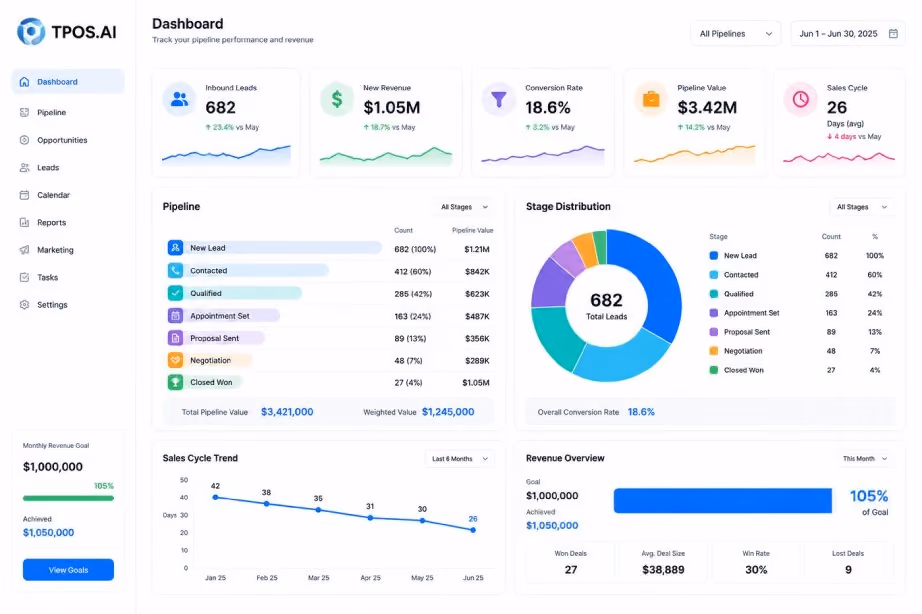This screenshot has width=922, height=614.
Task: Click the New Revenue dollar icon
Action: [x=337, y=99]
